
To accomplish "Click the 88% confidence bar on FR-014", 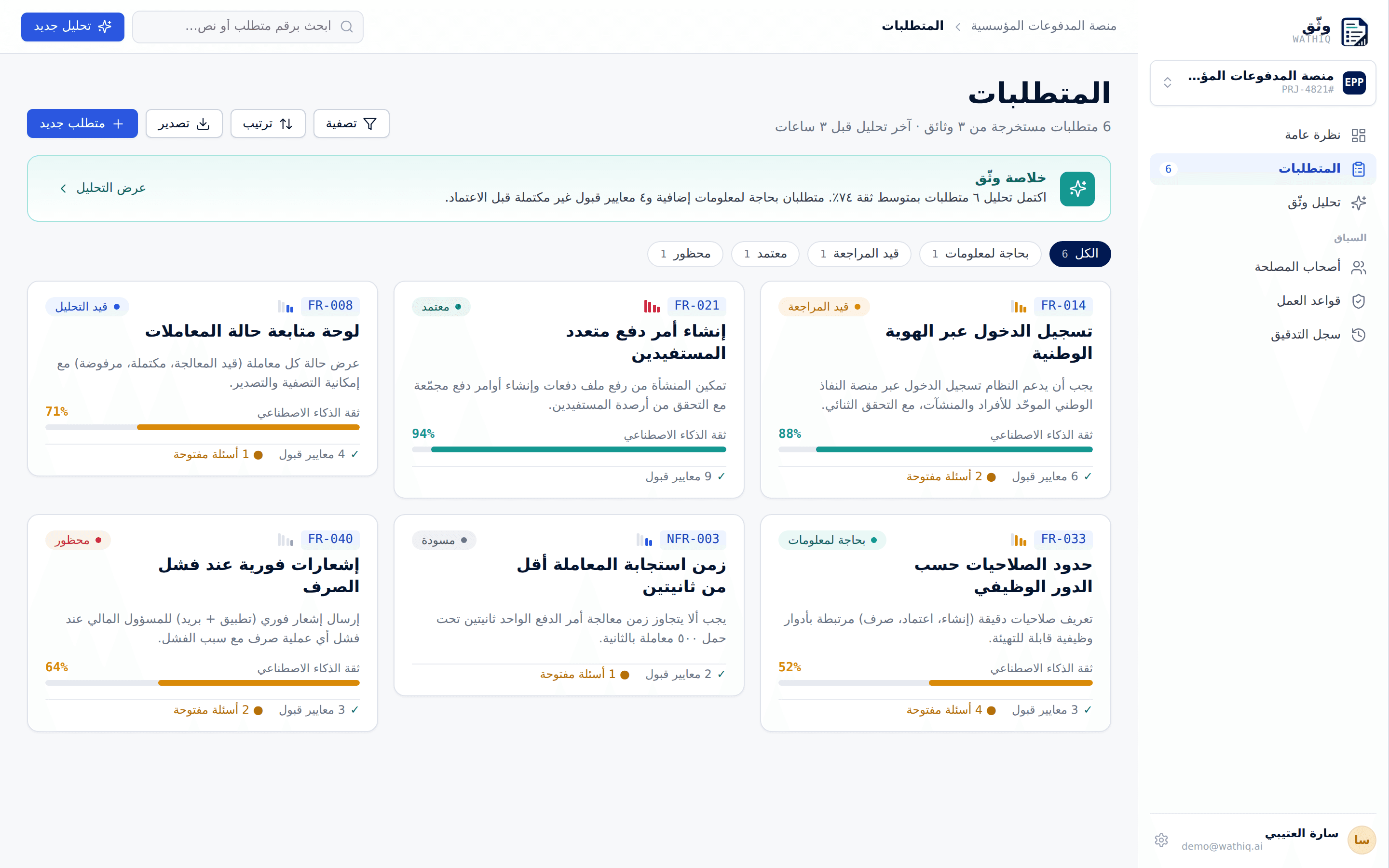I will tap(936, 449).
